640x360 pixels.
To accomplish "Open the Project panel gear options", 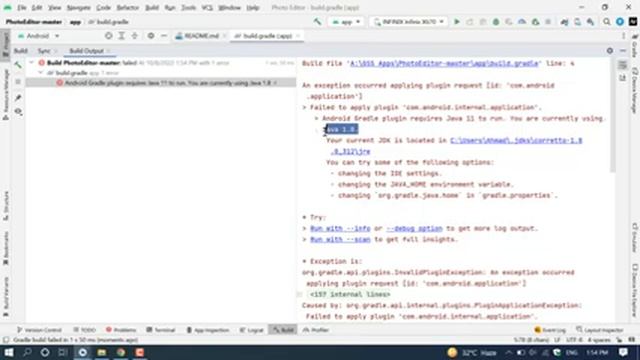I will pos(151,36).
